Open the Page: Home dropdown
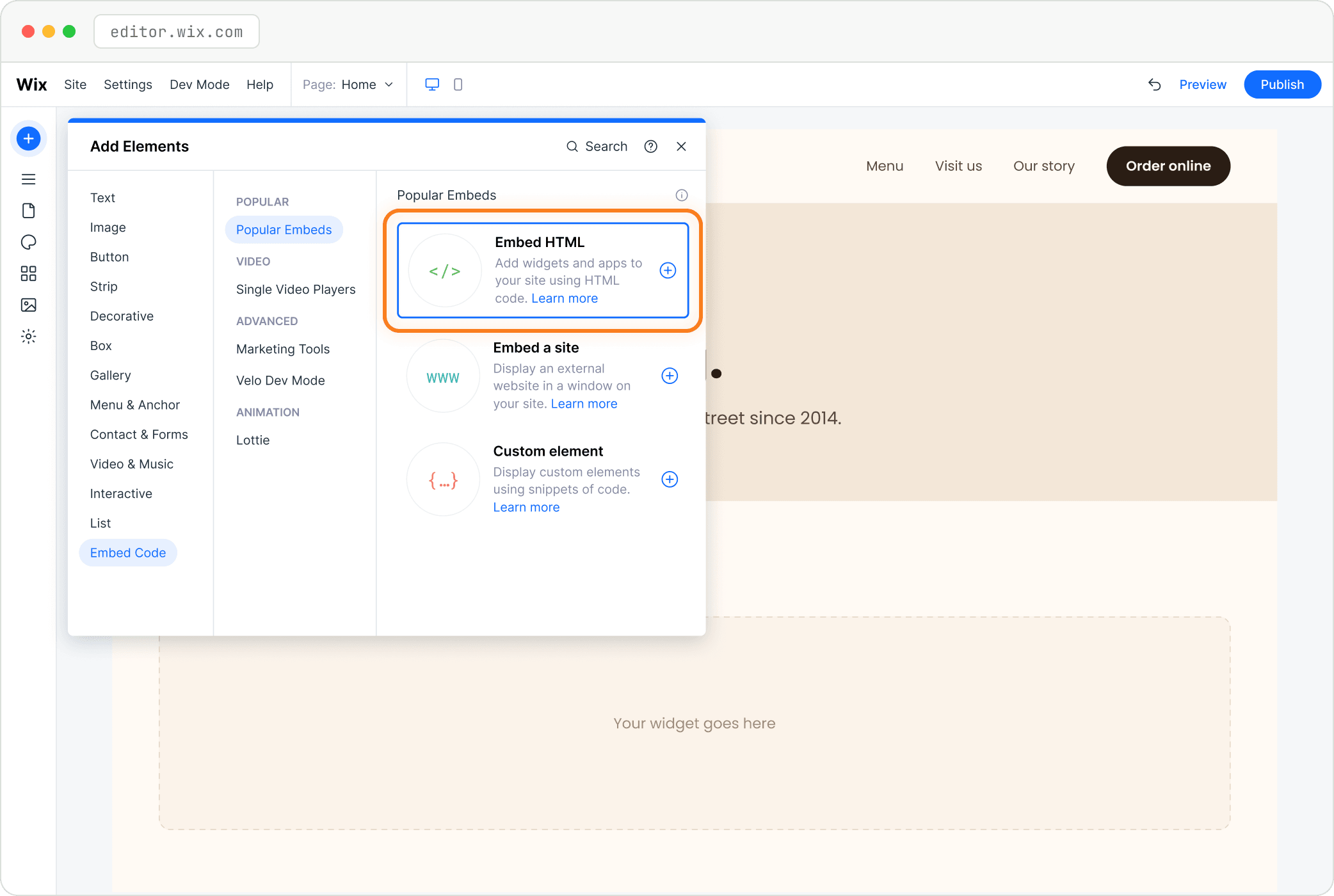This screenshot has height=896, width=1334. 348,84
